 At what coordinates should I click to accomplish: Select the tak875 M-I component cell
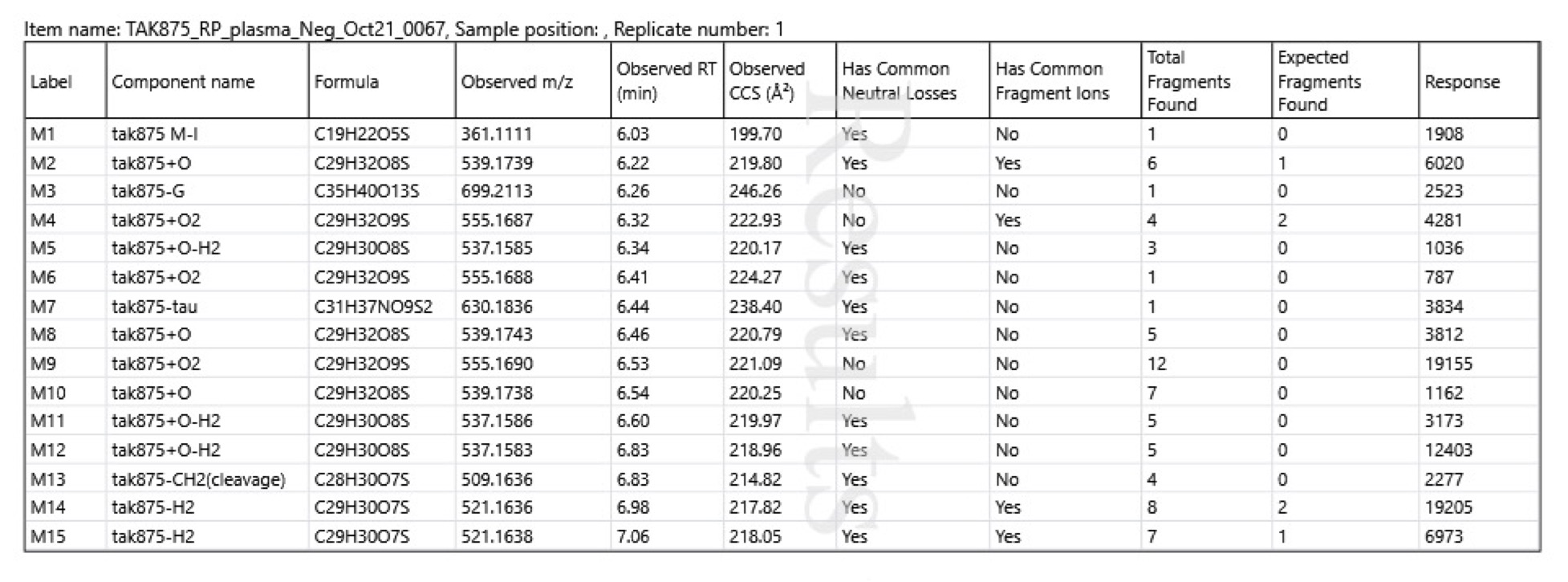coord(154,134)
